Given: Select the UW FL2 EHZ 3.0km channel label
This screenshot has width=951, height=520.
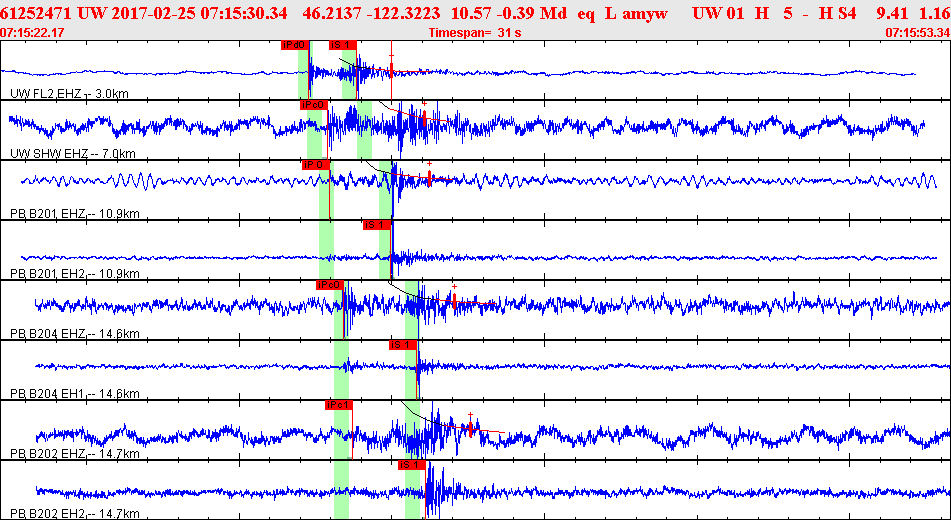Looking at the screenshot, I should click(70, 94).
